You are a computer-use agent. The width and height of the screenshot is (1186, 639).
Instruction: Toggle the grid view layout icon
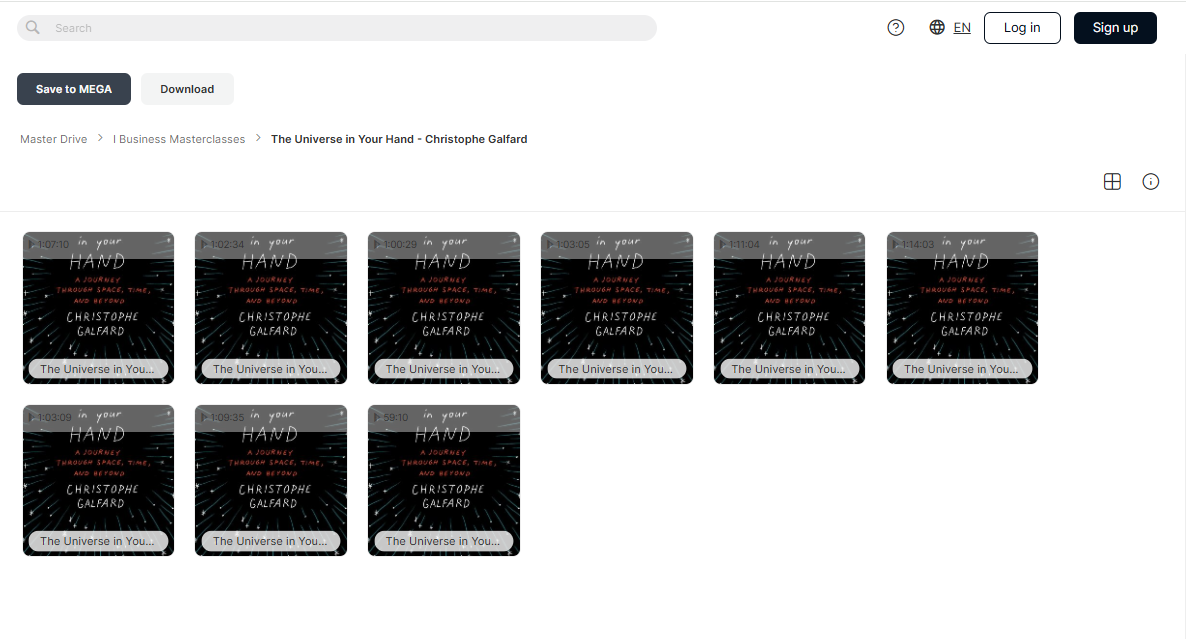click(x=1112, y=181)
